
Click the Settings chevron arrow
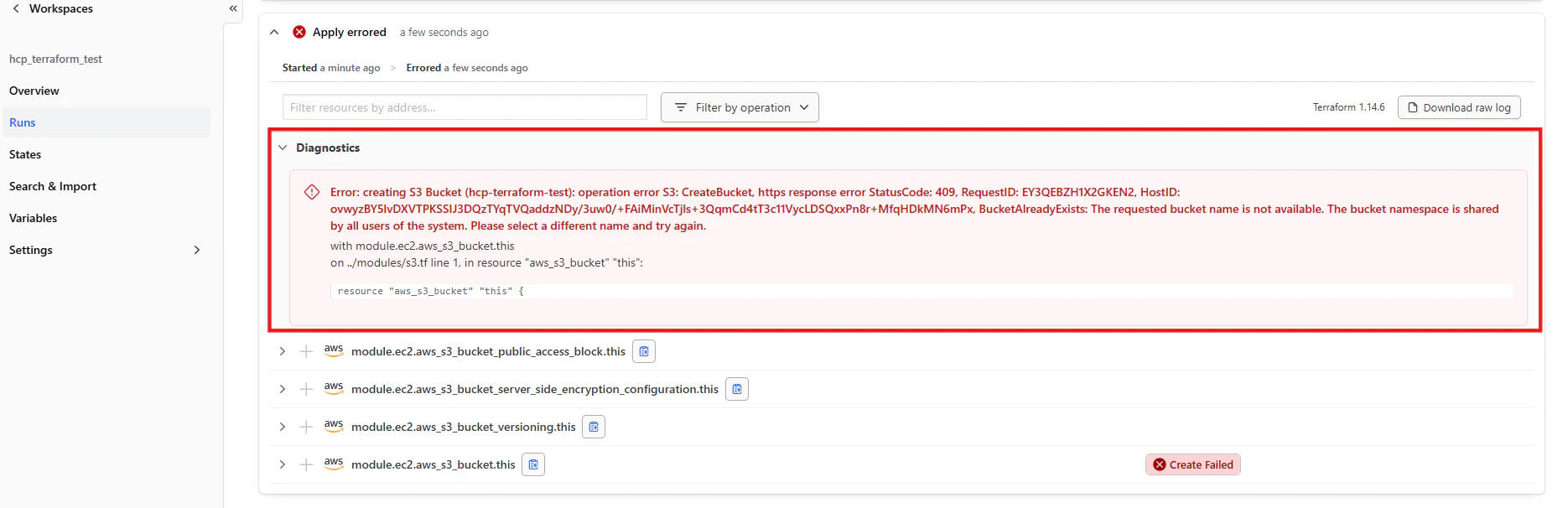point(197,250)
